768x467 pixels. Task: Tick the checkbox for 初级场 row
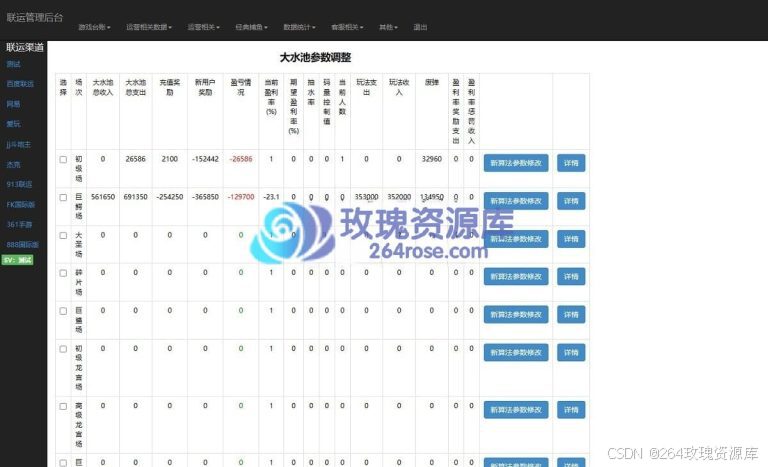tap(63, 159)
